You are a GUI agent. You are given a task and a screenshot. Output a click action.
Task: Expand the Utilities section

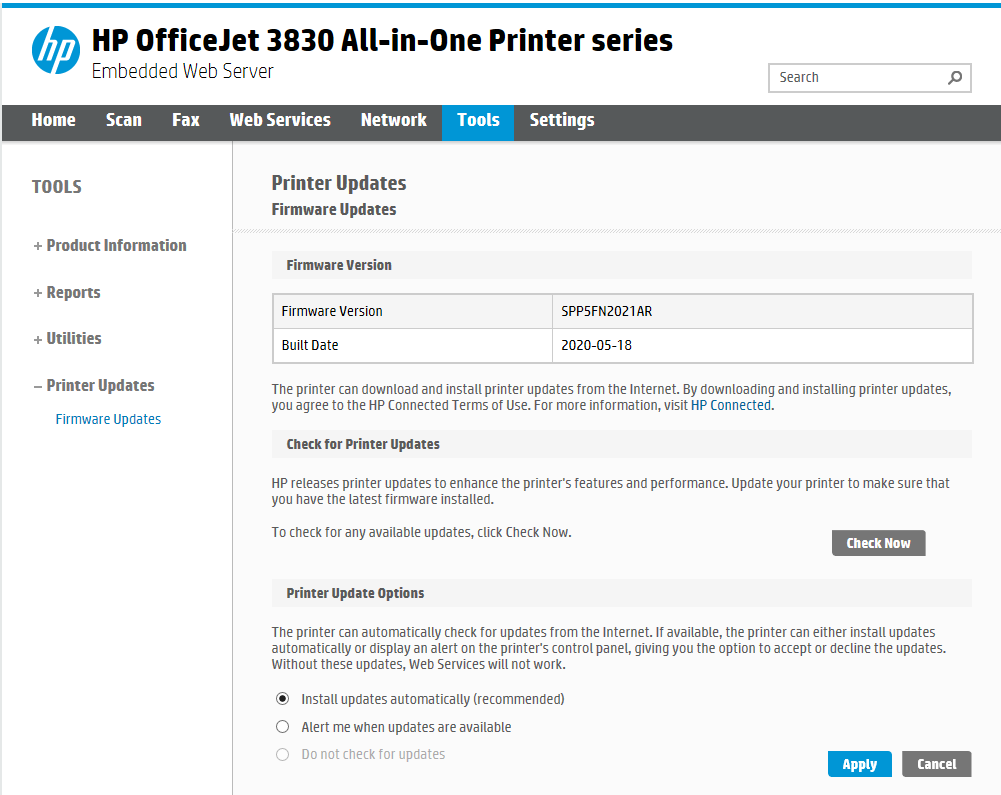[67, 339]
